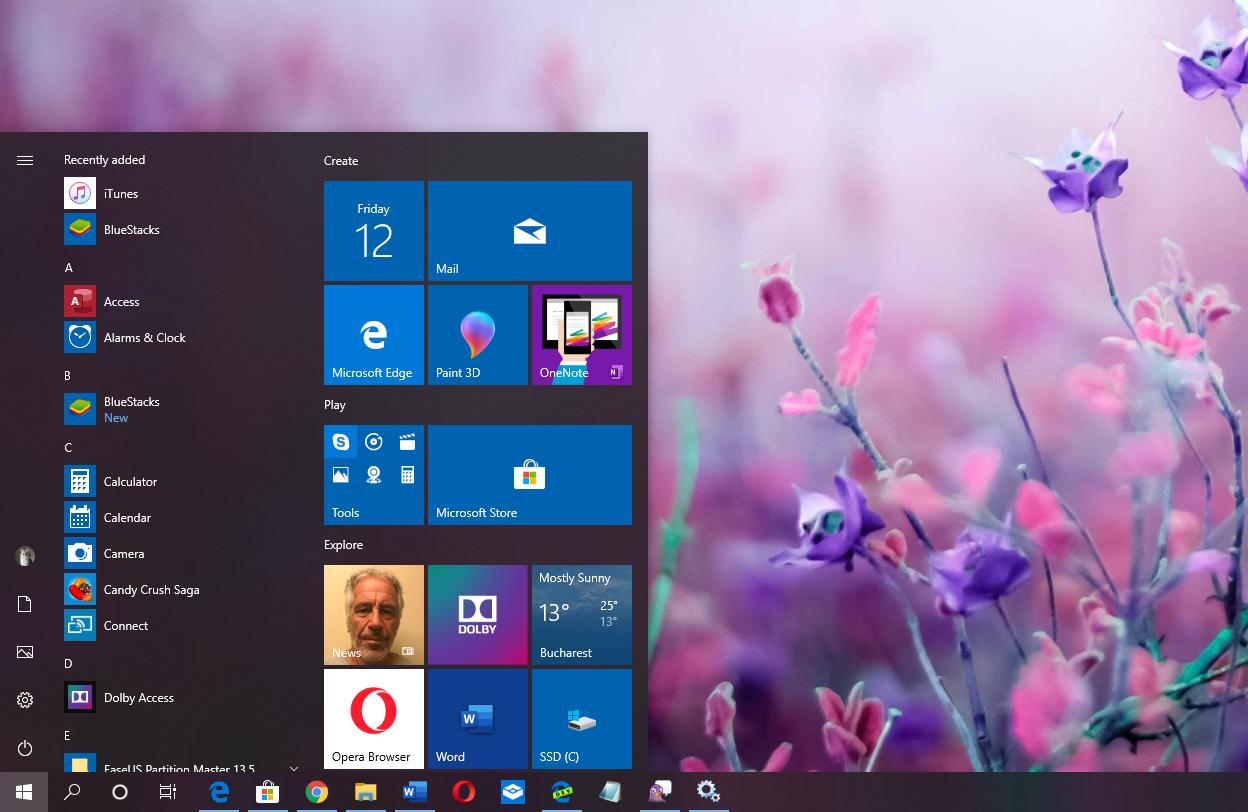Open the News live tile
Screen dimensions: 1248x812
click(374, 615)
